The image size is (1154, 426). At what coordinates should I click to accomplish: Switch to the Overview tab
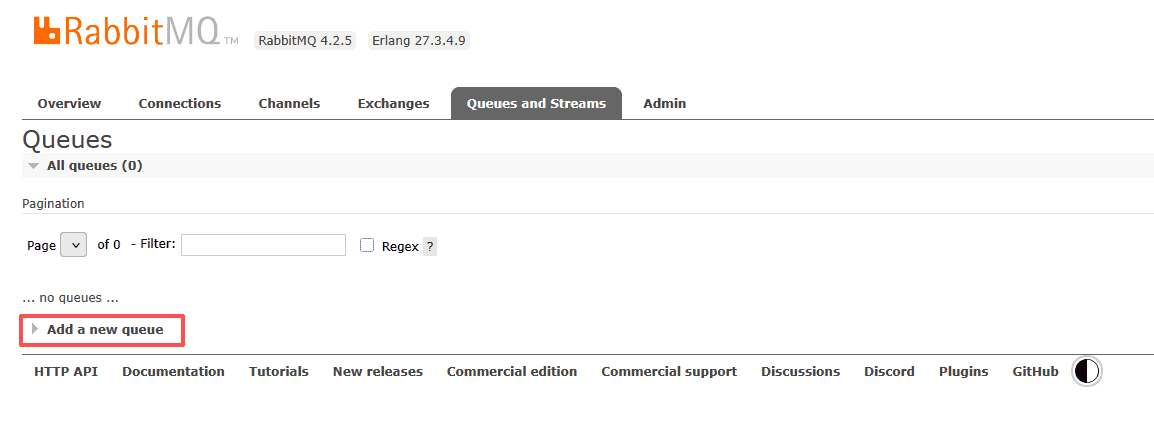coord(69,104)
